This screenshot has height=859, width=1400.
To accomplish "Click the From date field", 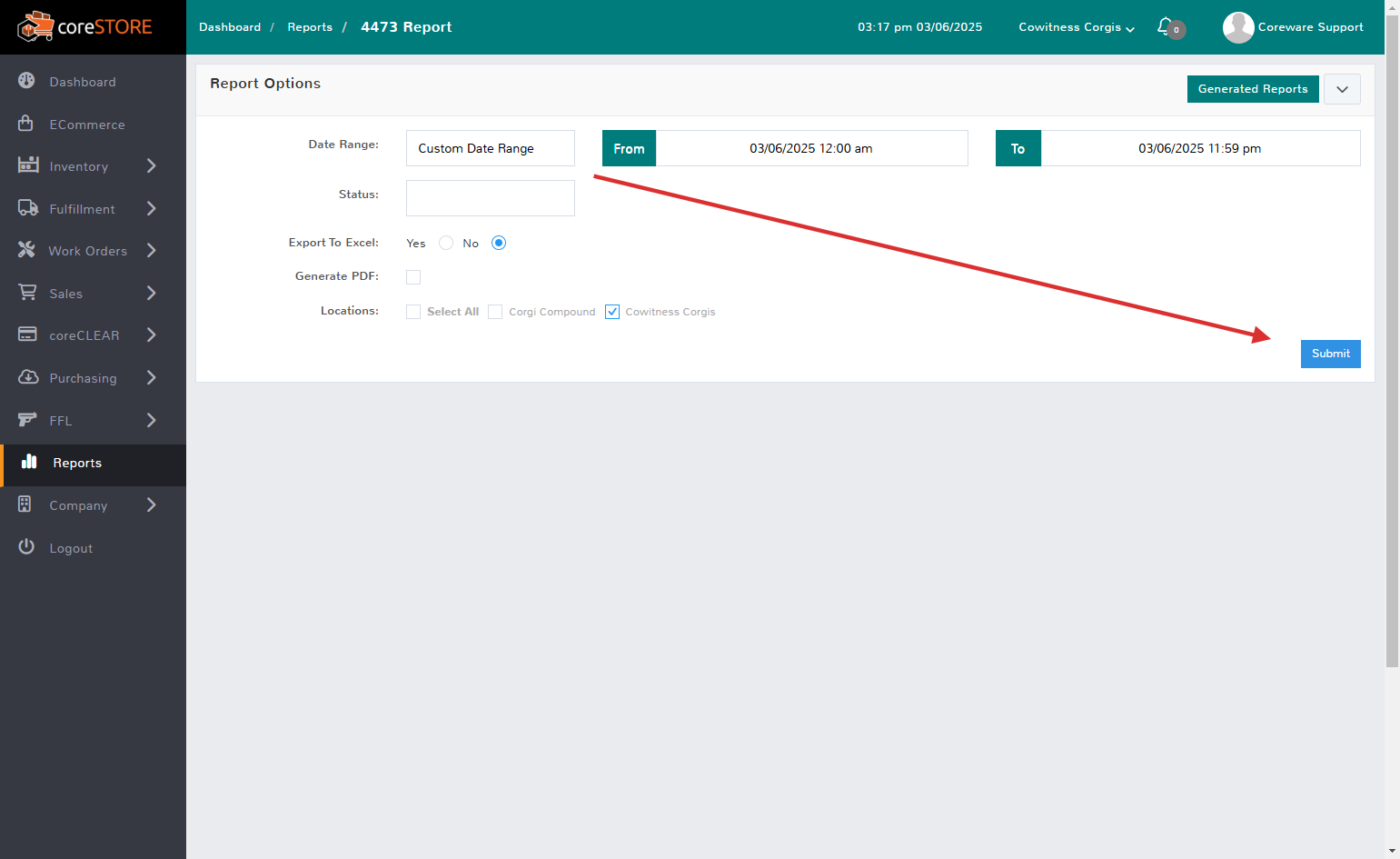I will [x=811, y=148].
